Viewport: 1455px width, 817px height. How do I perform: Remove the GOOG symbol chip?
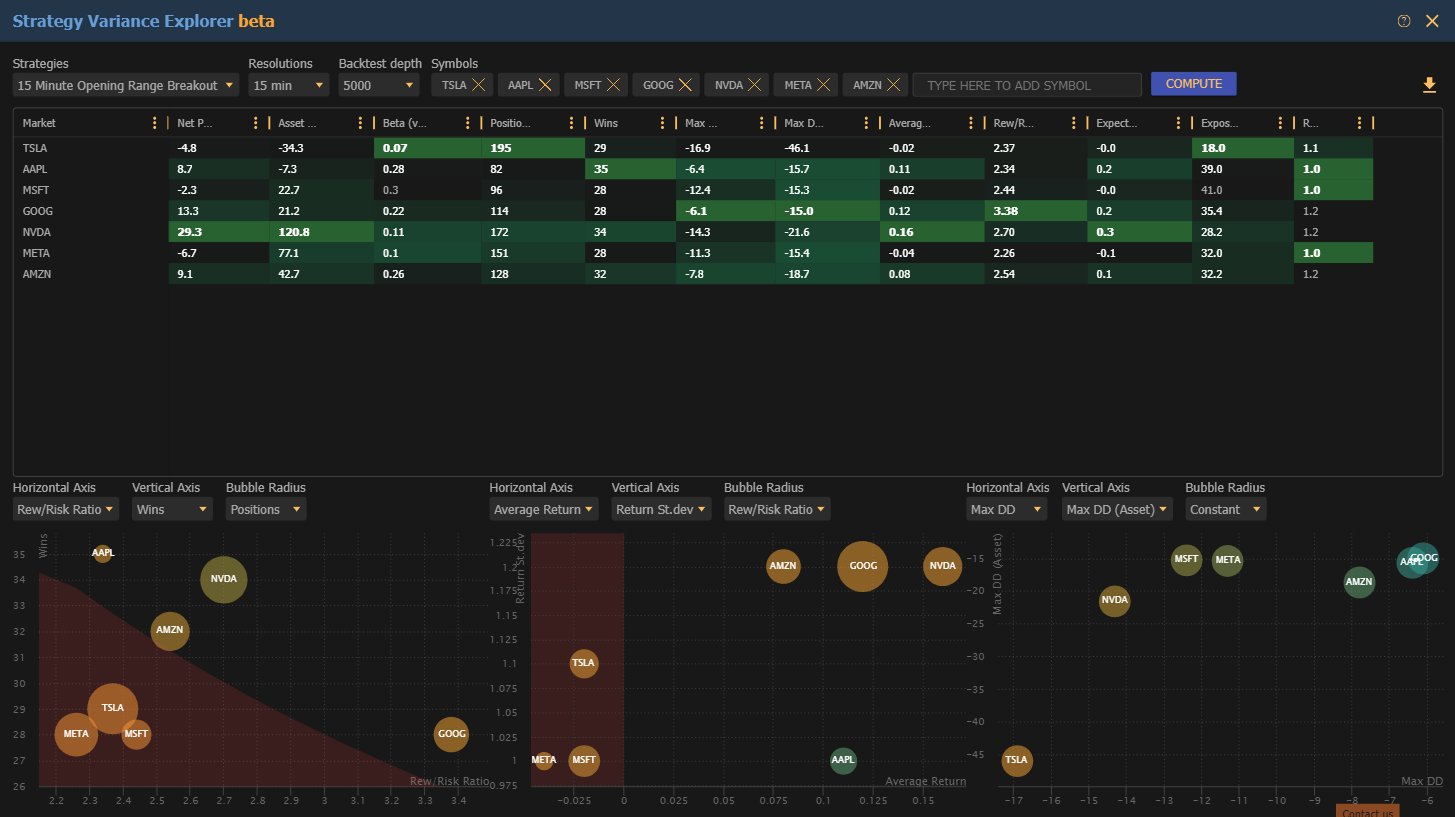[685, 85]
